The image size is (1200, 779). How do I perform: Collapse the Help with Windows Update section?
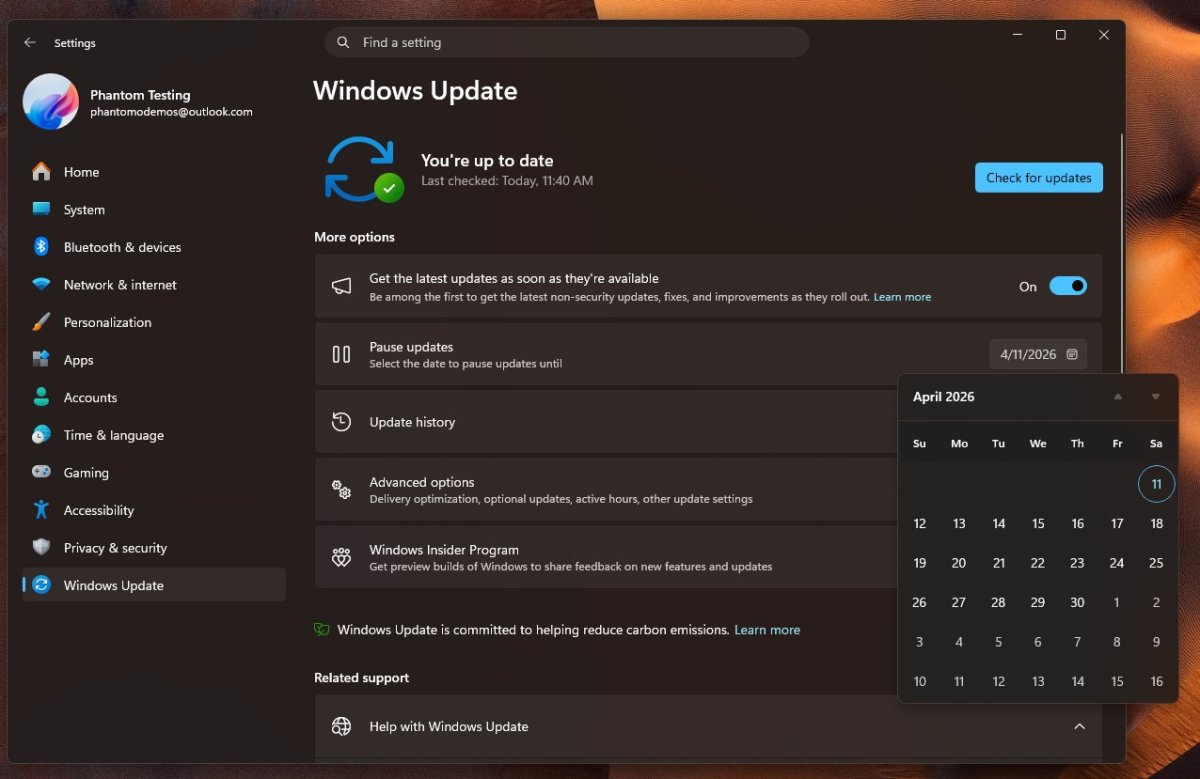[1079, 727]
